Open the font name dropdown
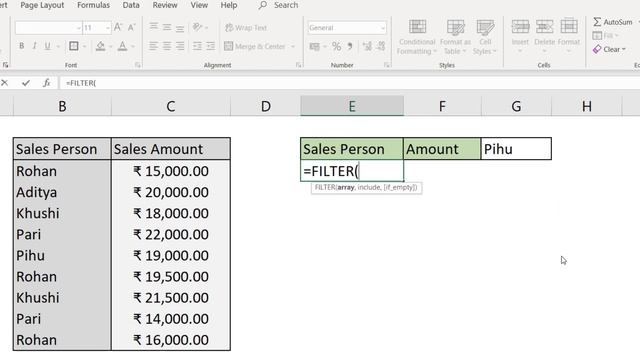640x360 pixels. tap(78, 28)
